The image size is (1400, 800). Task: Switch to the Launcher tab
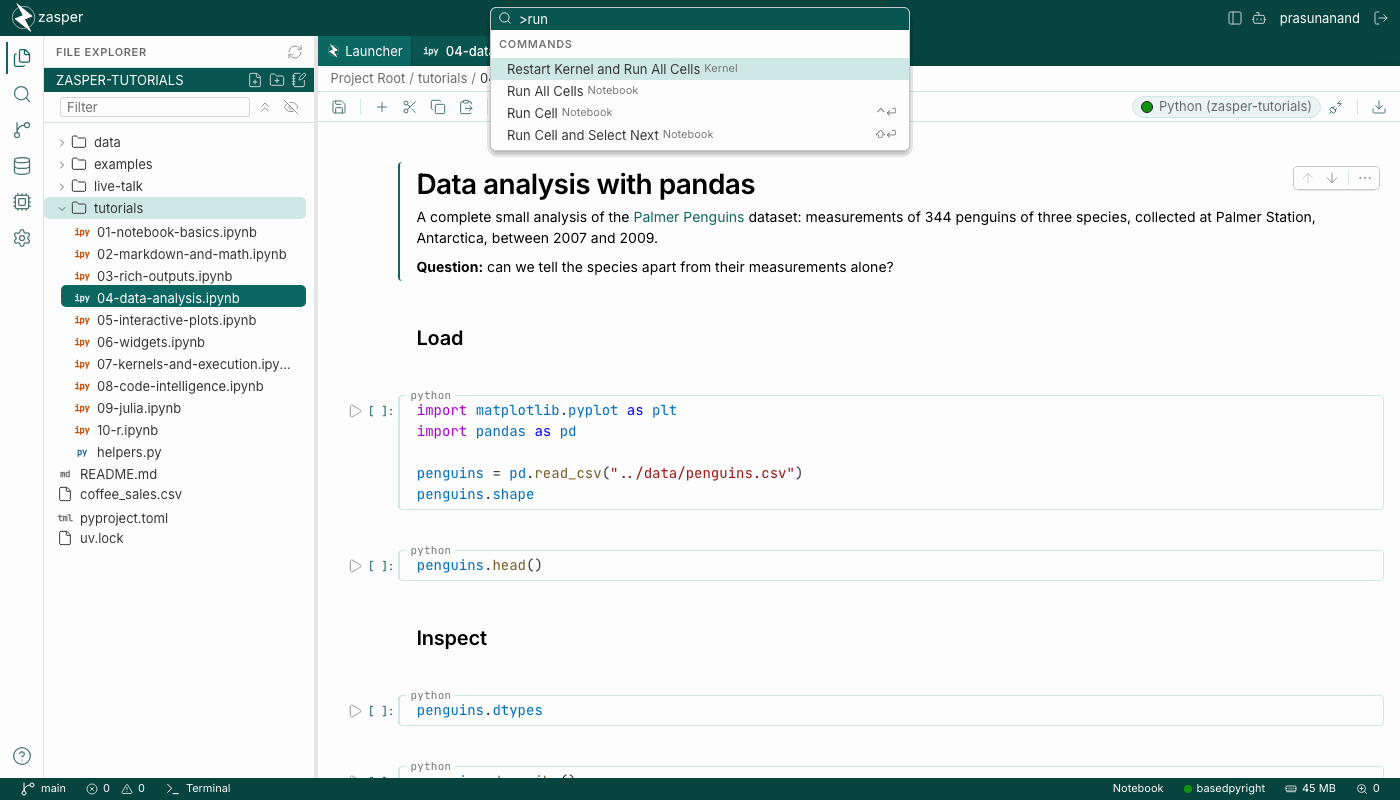(x=365, y=51)
